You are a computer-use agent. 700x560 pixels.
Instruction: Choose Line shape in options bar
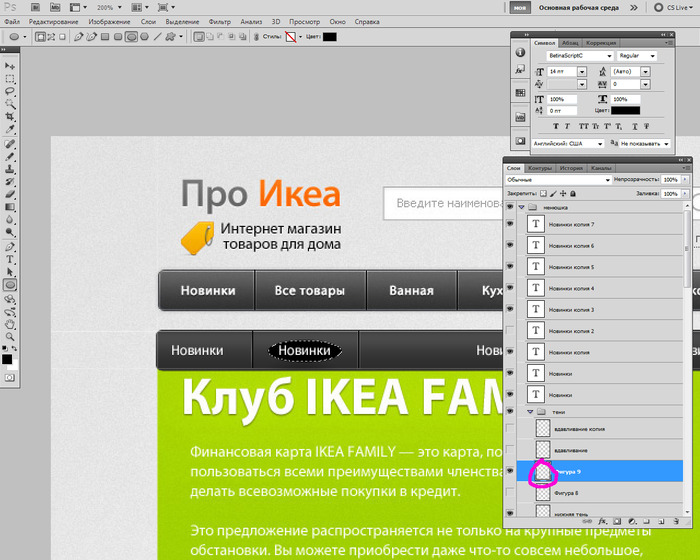tap(157, 37)
